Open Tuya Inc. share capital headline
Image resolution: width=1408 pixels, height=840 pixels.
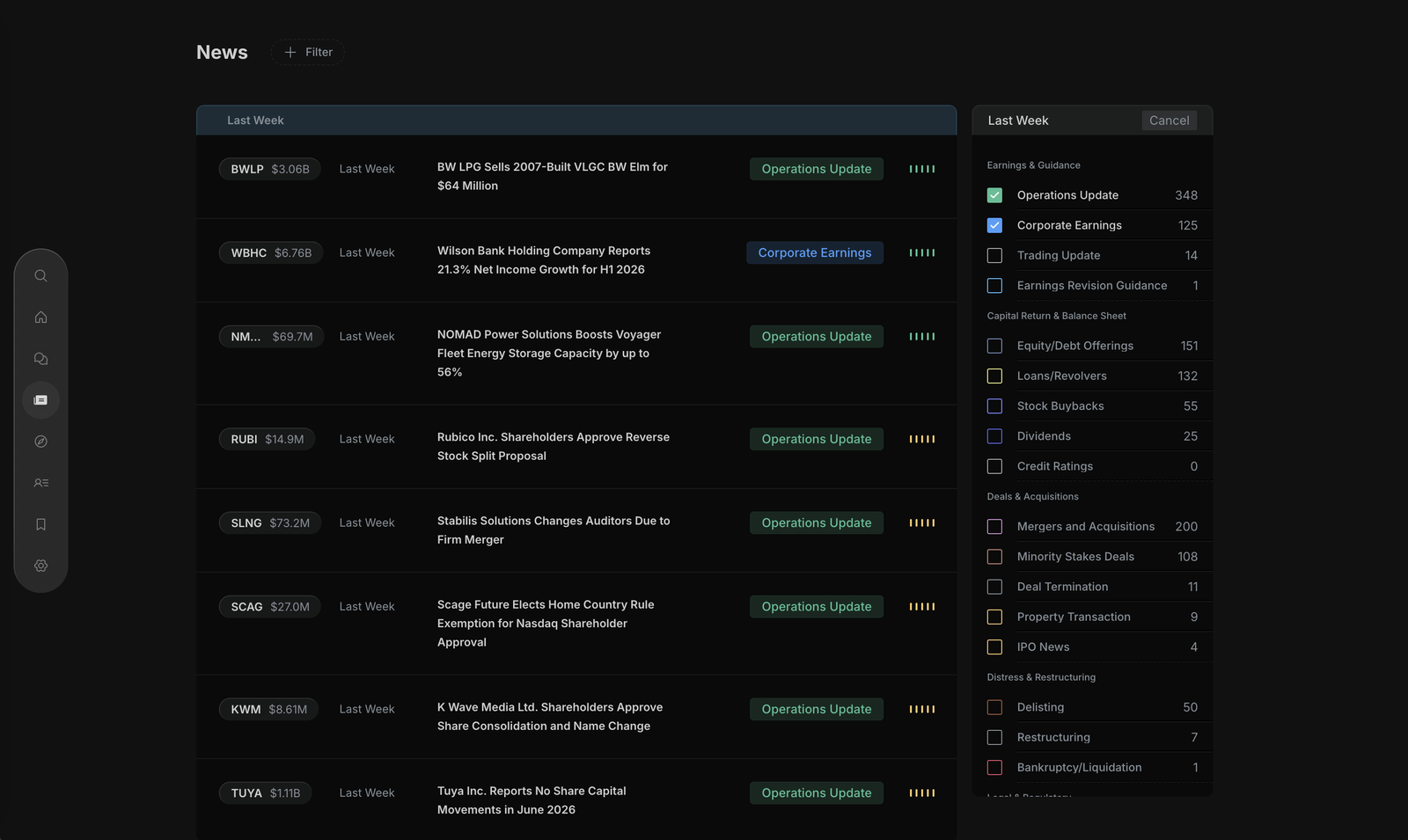click(x=532, y=800)
